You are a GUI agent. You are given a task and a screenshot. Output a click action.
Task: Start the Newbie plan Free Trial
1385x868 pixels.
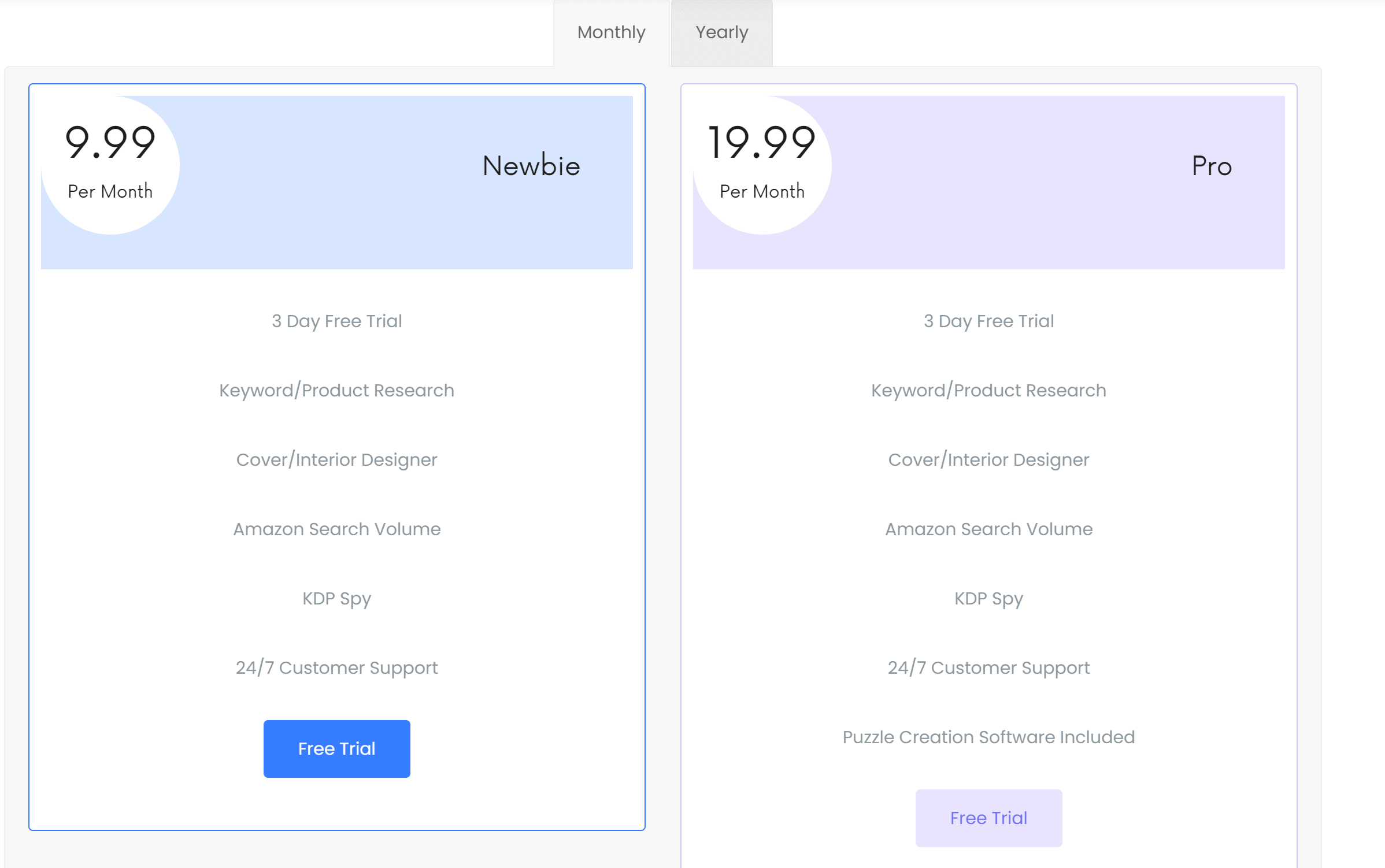(336, 748)
